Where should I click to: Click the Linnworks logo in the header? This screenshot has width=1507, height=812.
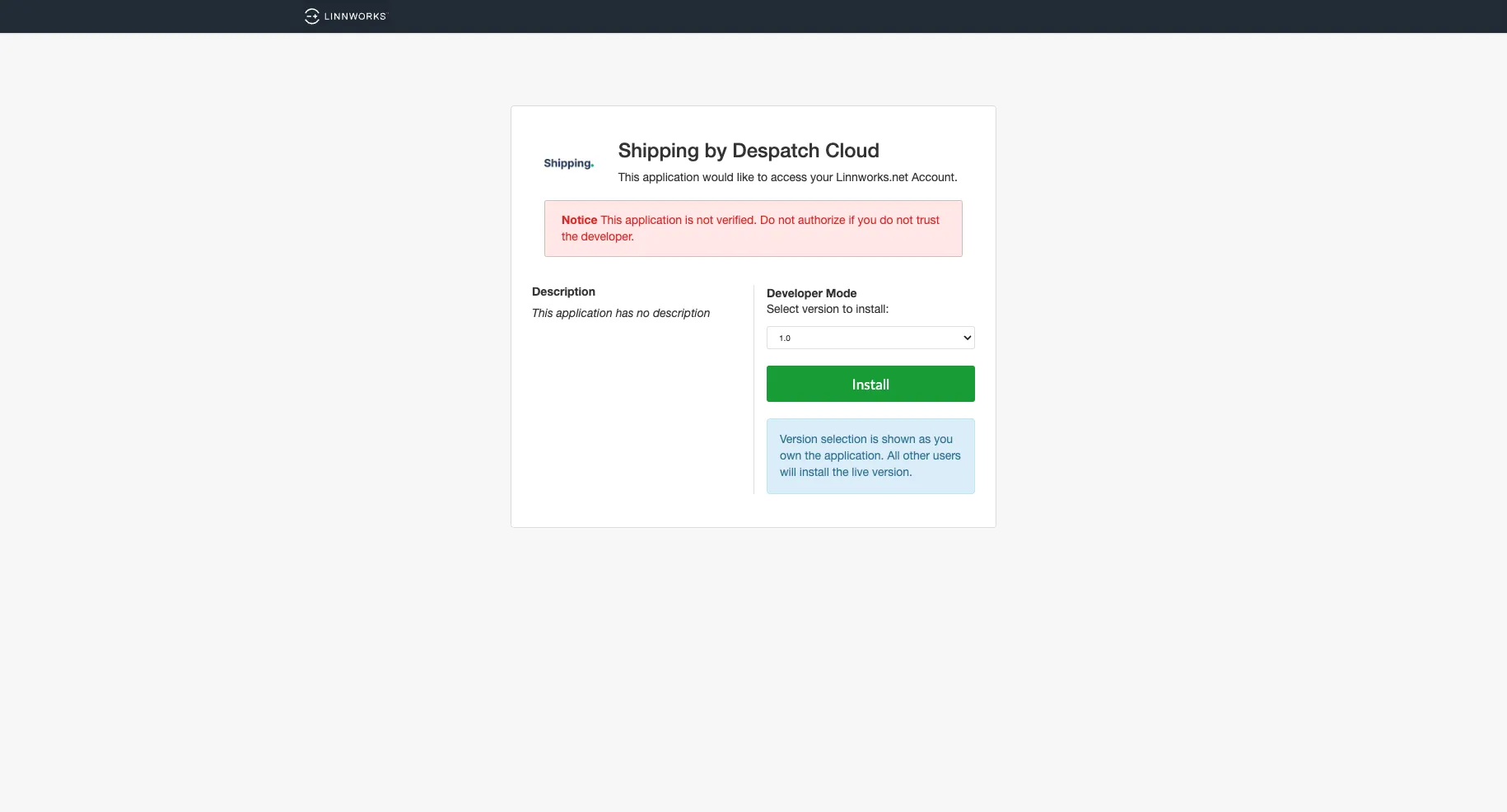pos(345,16)
